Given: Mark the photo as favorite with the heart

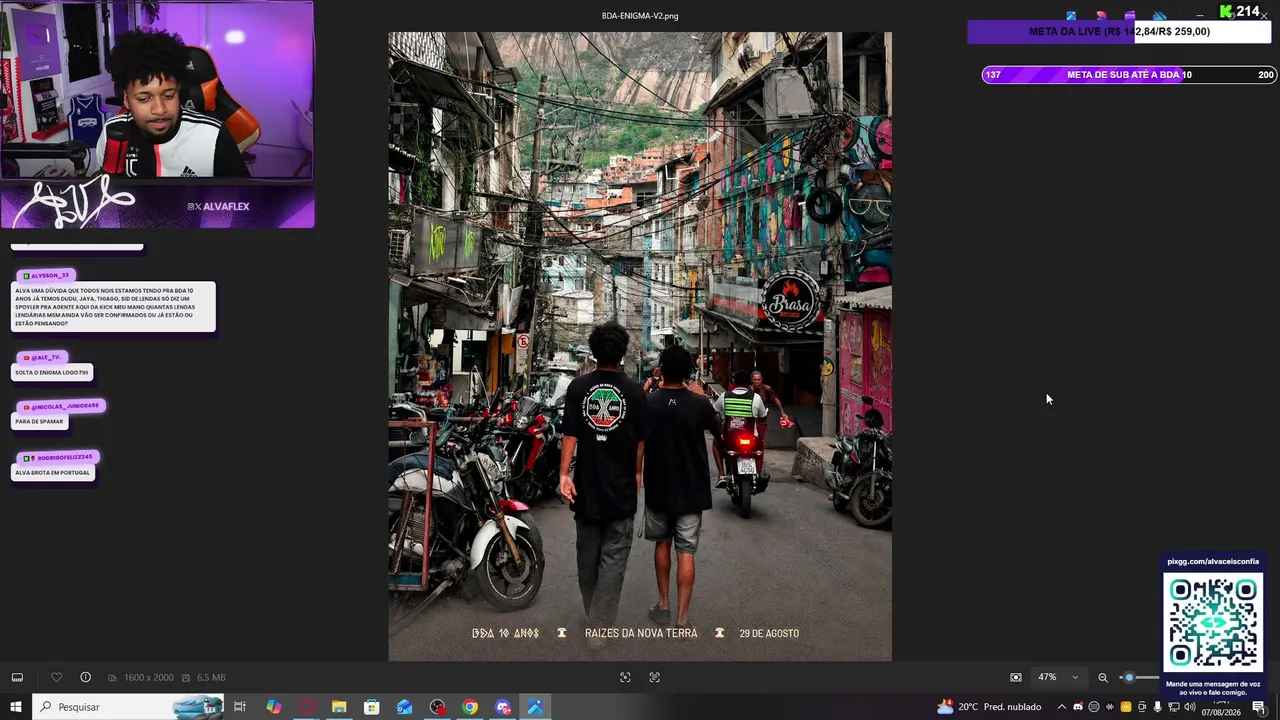Looking at the screenshot, I should pyautogui.click(x=56, y=677).
